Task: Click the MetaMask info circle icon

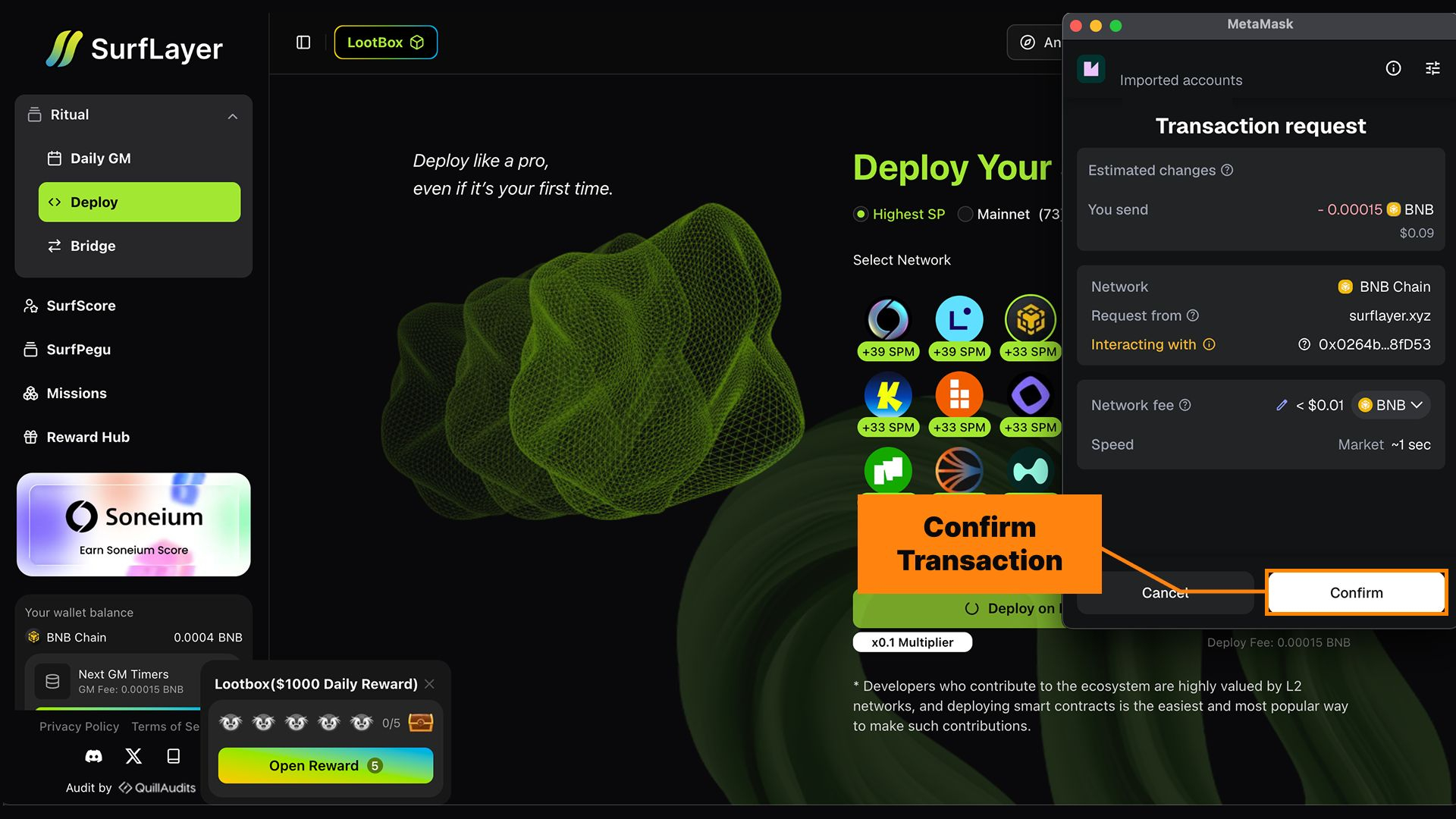Action: tap(1393, 68)
